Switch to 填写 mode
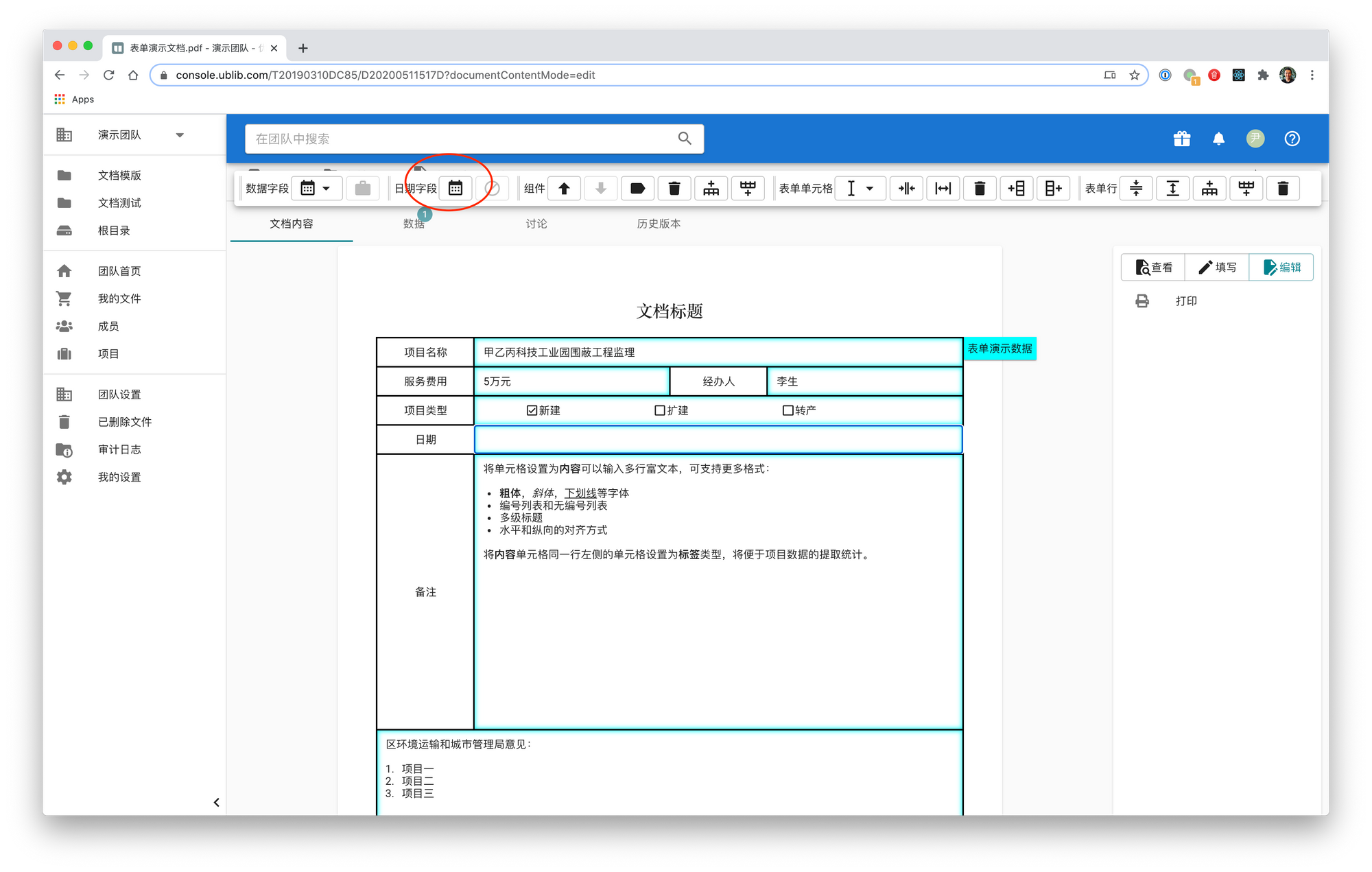The width and height of the screenshot is (1372, 872). click(1217, 267)
